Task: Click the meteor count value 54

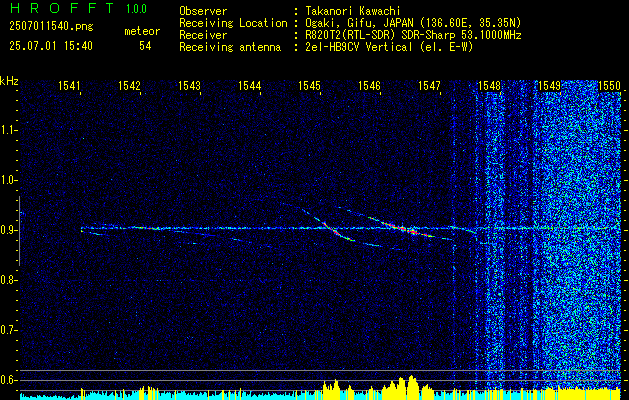Action: pos(145,46)
